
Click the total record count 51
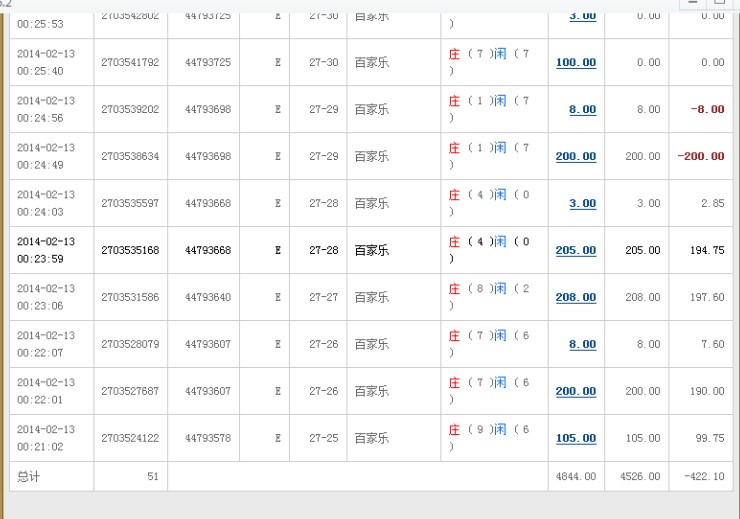152,477
